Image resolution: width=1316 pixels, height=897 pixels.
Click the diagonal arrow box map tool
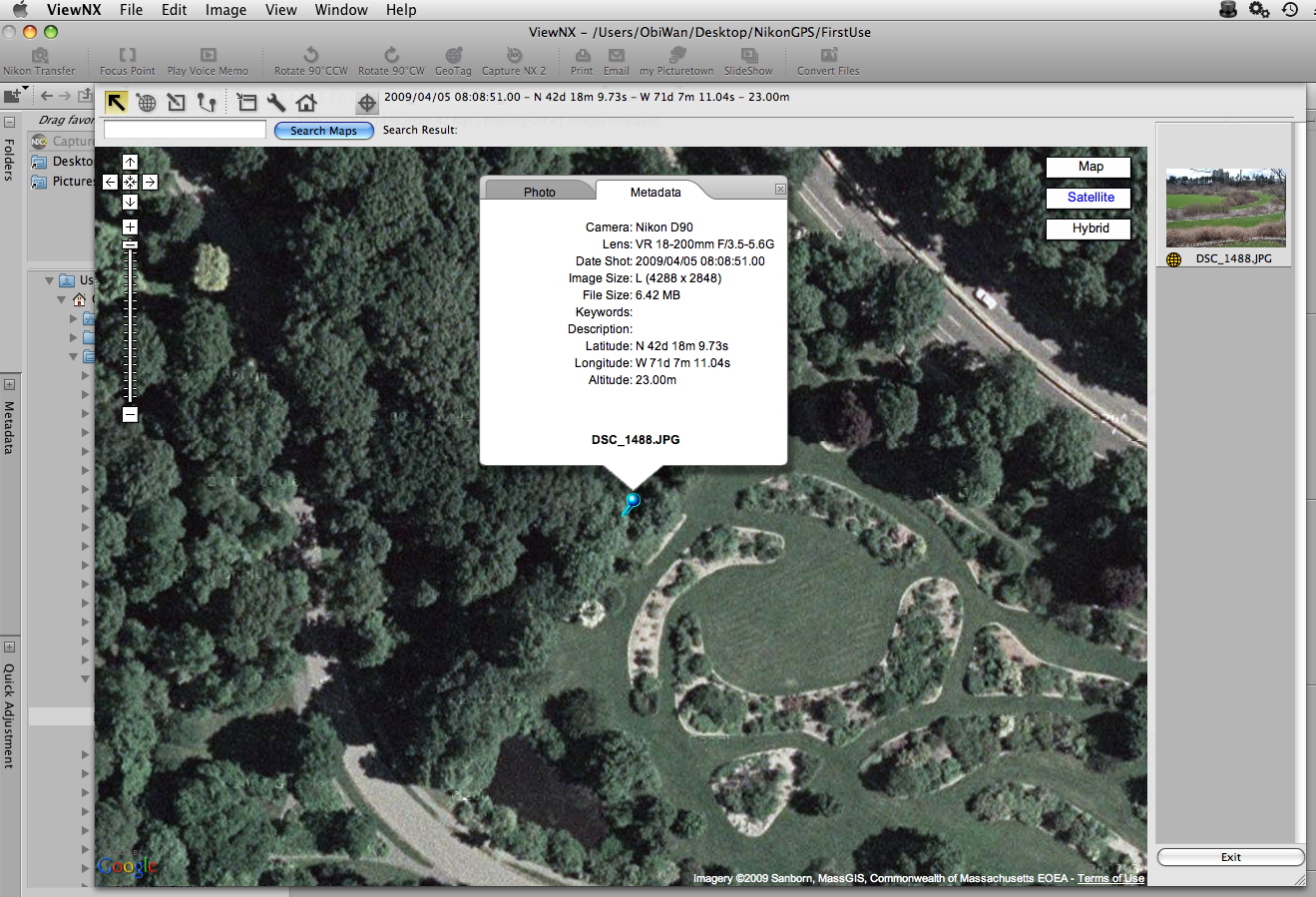coord(177,102)
